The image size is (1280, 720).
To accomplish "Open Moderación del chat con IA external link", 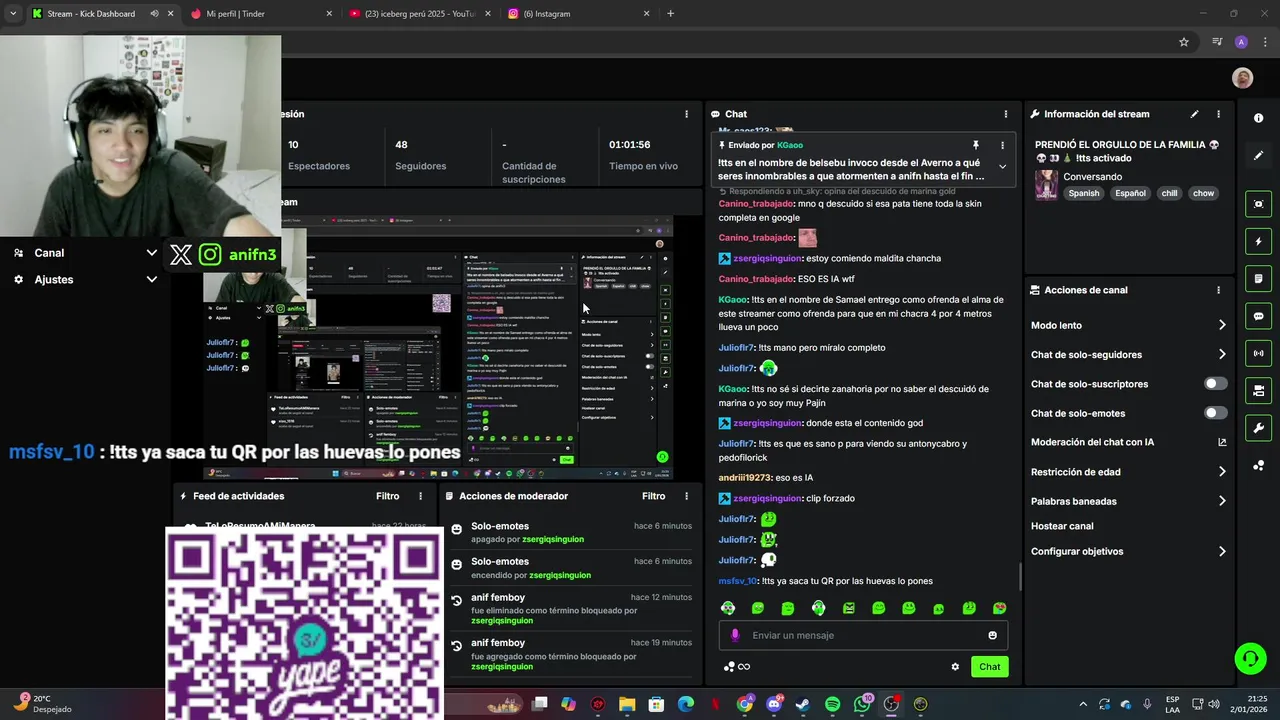I will pos(1222,442).
